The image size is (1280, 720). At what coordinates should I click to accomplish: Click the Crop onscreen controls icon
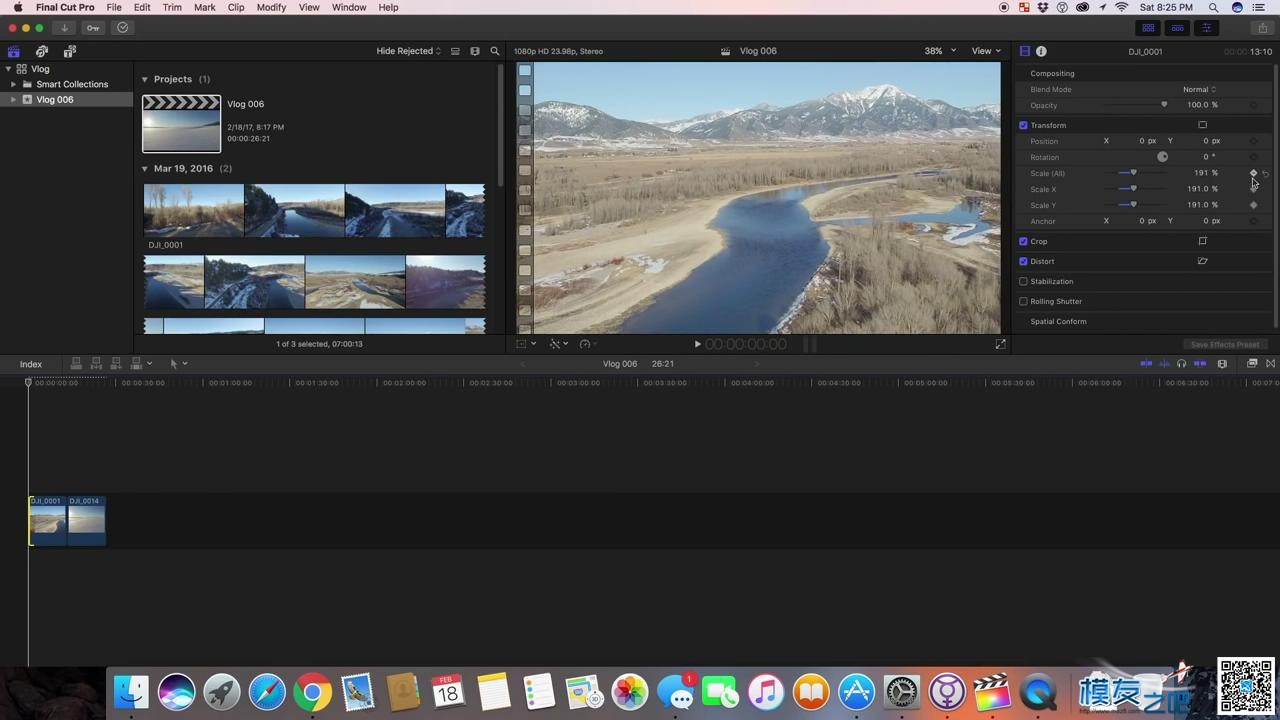tap(1203, 241)
